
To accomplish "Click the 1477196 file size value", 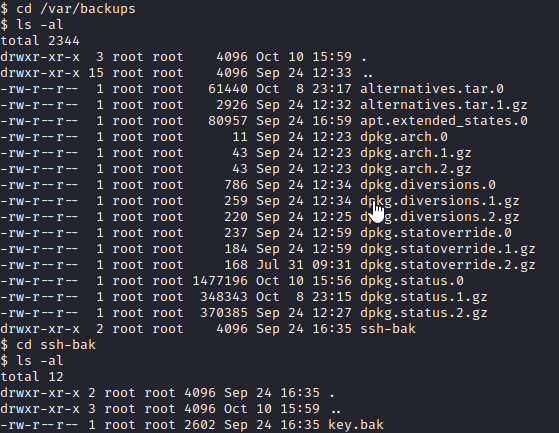I will click(x=220, y=281).
